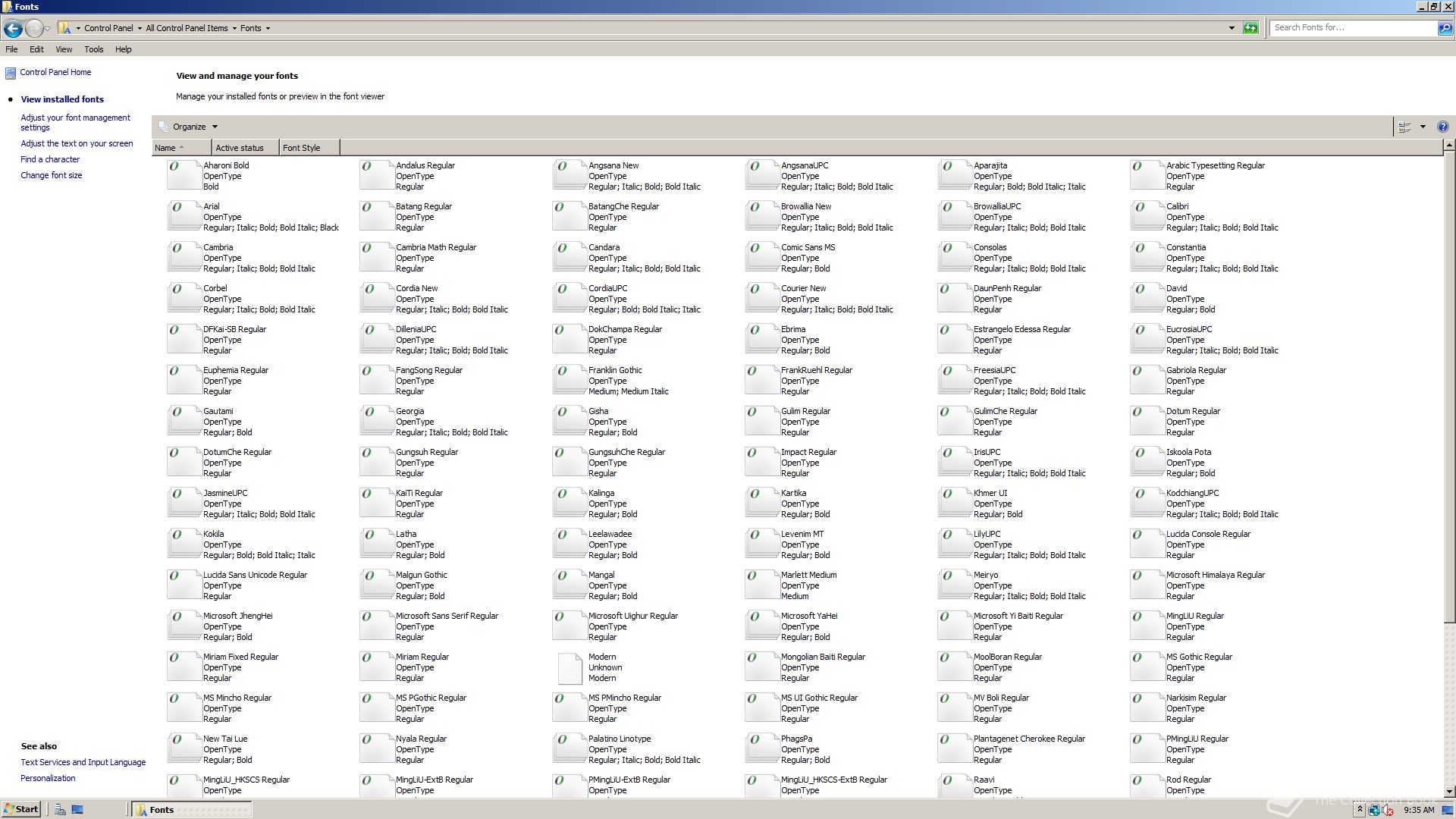Open the address bar history dropdown
This screenshot has height=819, width=1456.
click(x=1232, y=28)
